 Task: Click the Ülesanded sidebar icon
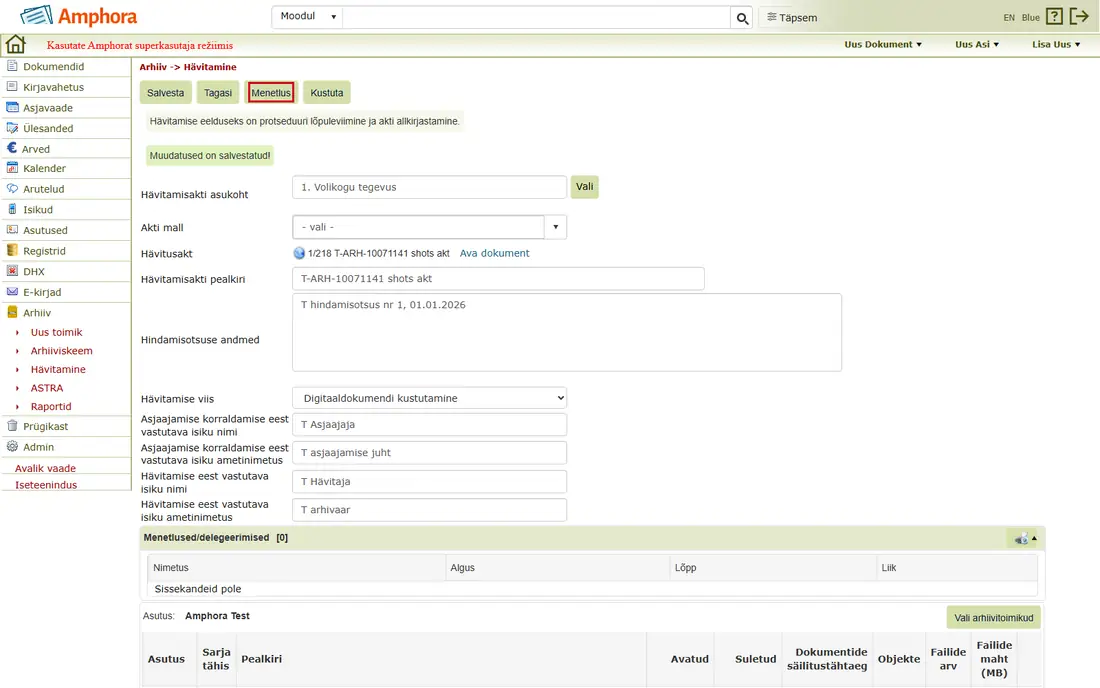12,128
